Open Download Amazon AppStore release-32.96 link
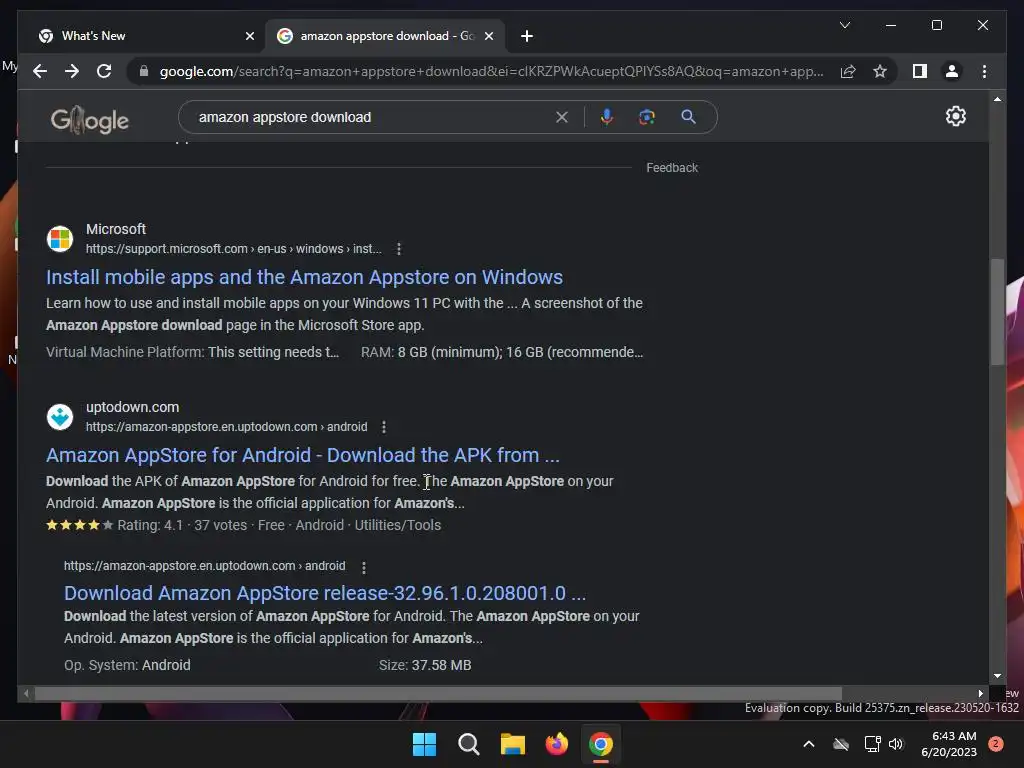 tap(325, 593)
